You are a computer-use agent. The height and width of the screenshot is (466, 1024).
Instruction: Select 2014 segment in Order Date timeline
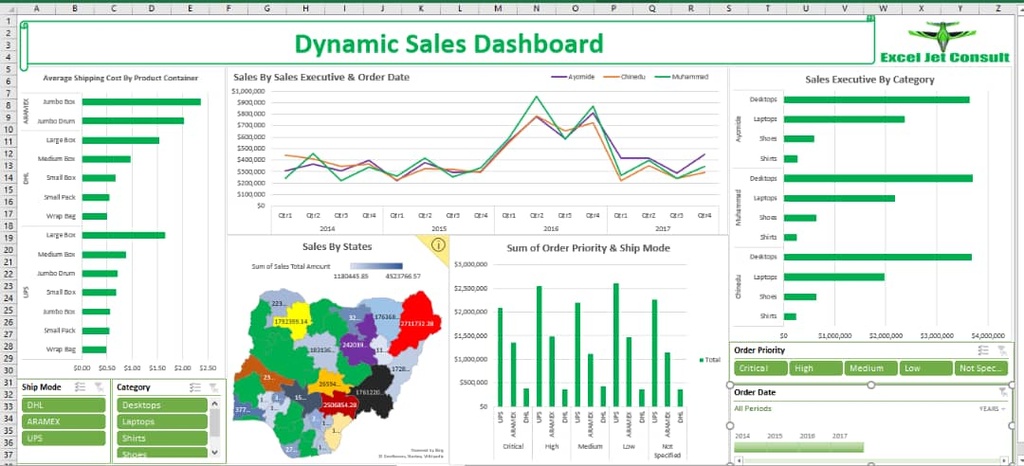point(750,447)
